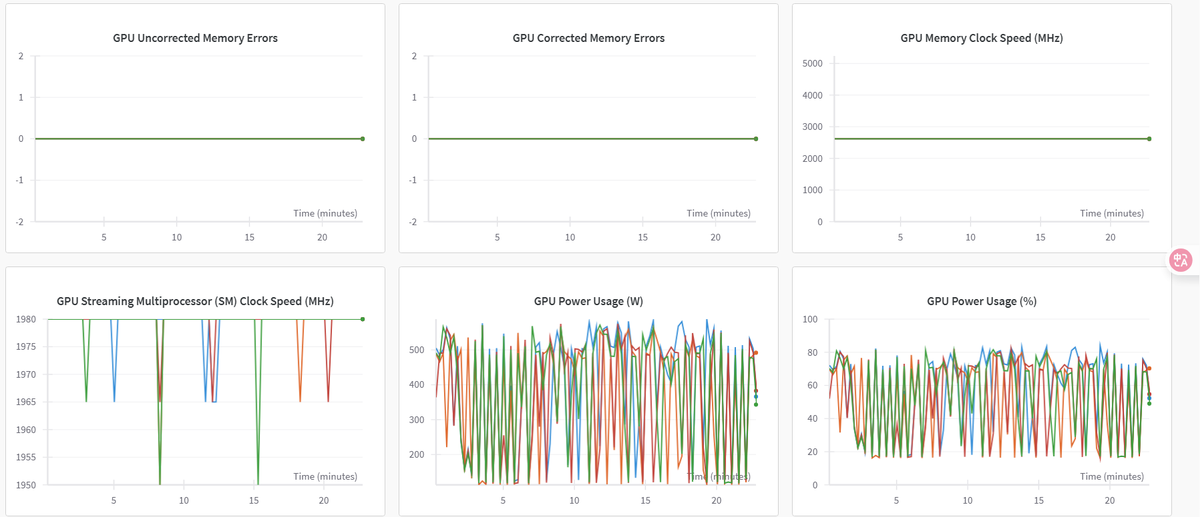This screenshot has width=1200, height=517.
Task: Select the endpoint marker in Uncorrected Memory Errors chart
Action: (362, 139)
